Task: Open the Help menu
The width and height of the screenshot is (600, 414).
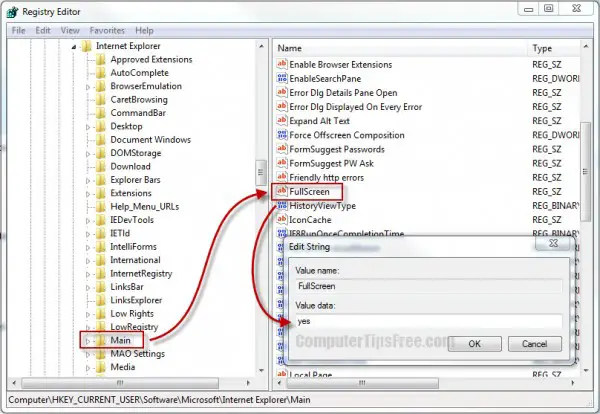Action: tap(144, 30)
